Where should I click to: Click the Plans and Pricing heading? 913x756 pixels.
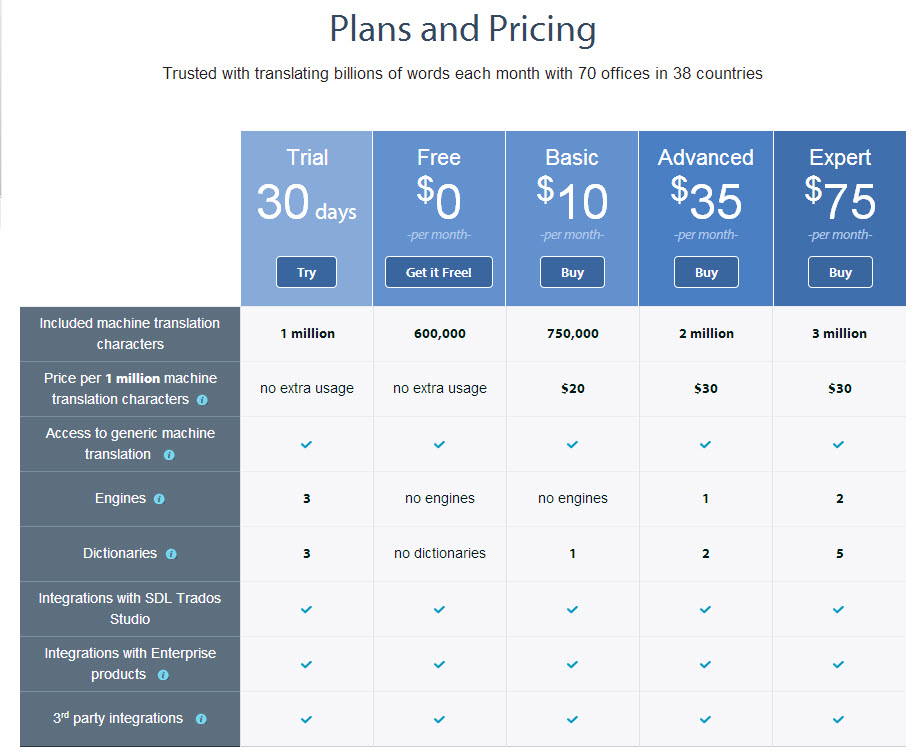point(463,29)
